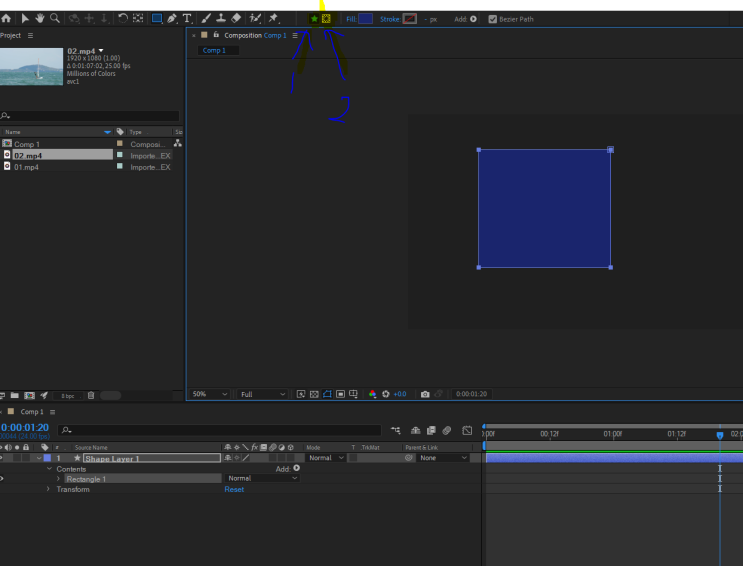Toggle the lock on Composition viewer
743x566 pixels.
click(215, 35)
